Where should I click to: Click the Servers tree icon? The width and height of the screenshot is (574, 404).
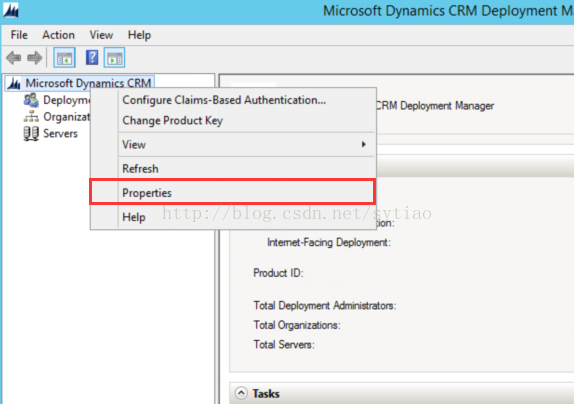[x=31, y=134]
